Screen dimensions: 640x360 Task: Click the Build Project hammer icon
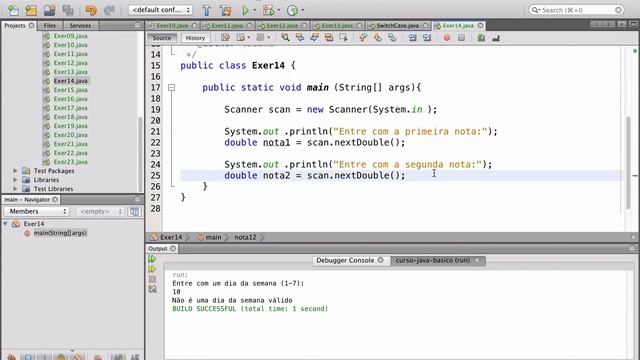pyautogui.click(x=207, y=10)
